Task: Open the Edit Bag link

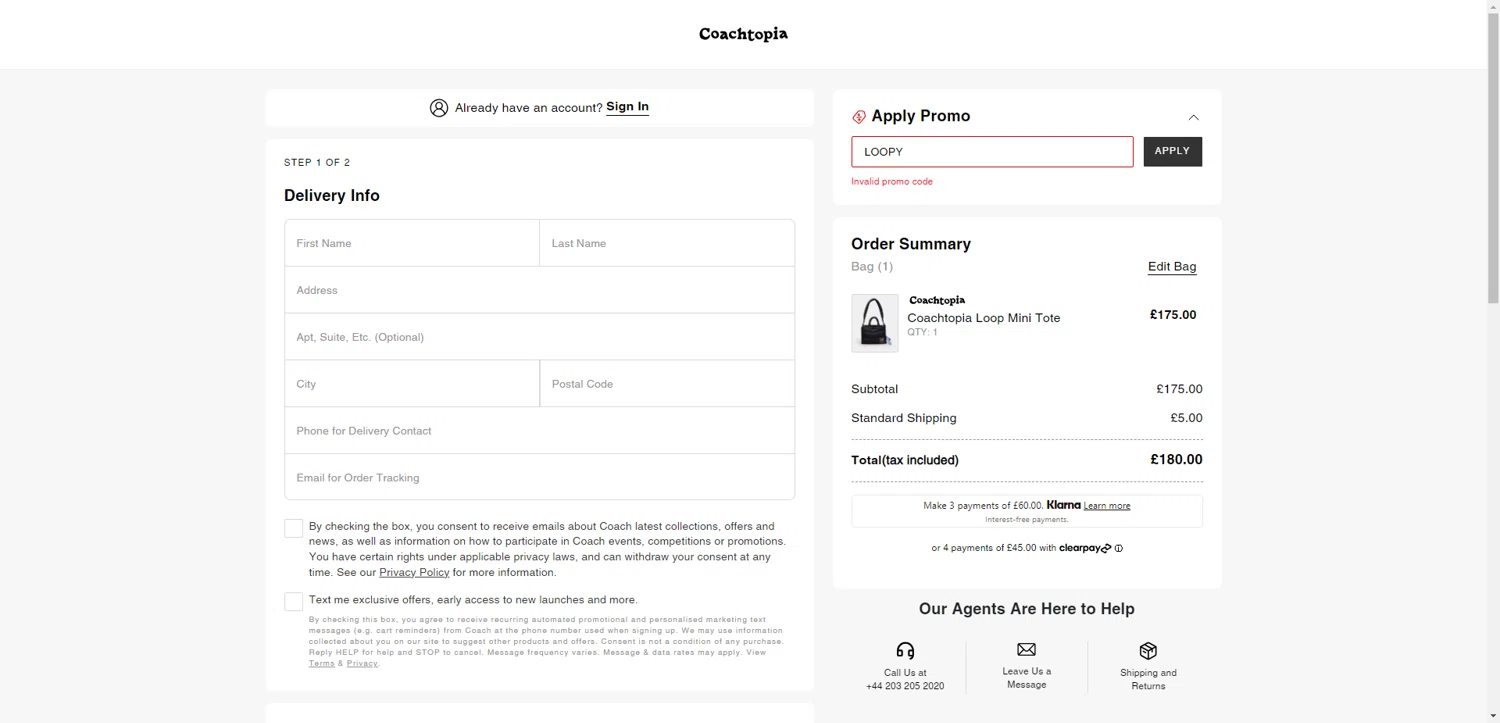Action: coord(1172,267)
